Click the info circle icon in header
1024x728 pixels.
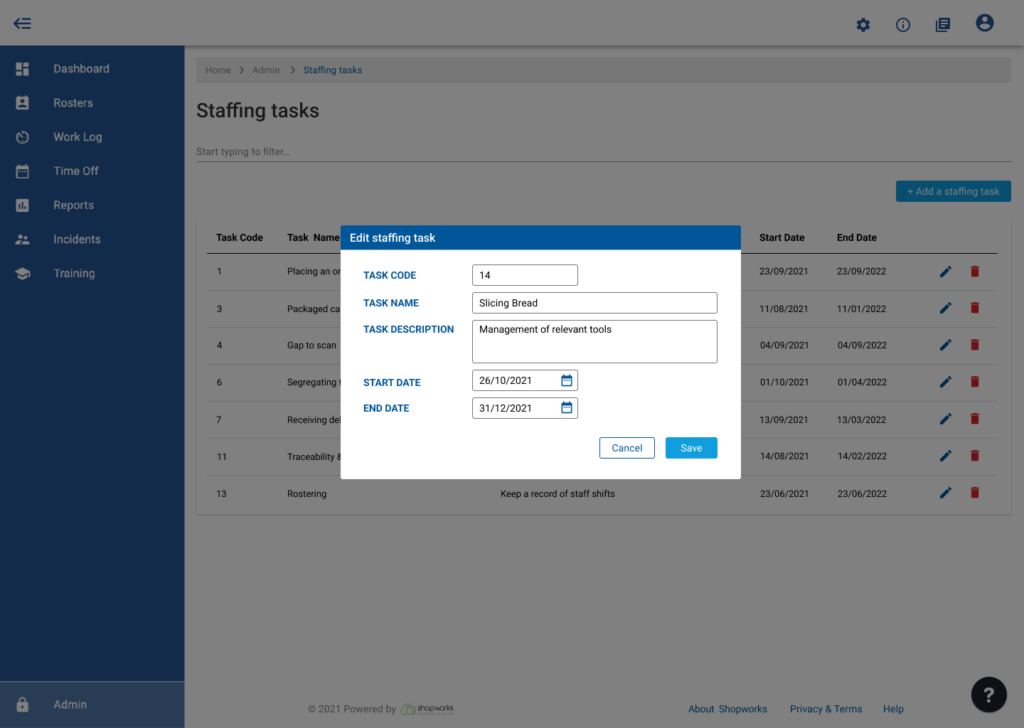coord(903,25)
